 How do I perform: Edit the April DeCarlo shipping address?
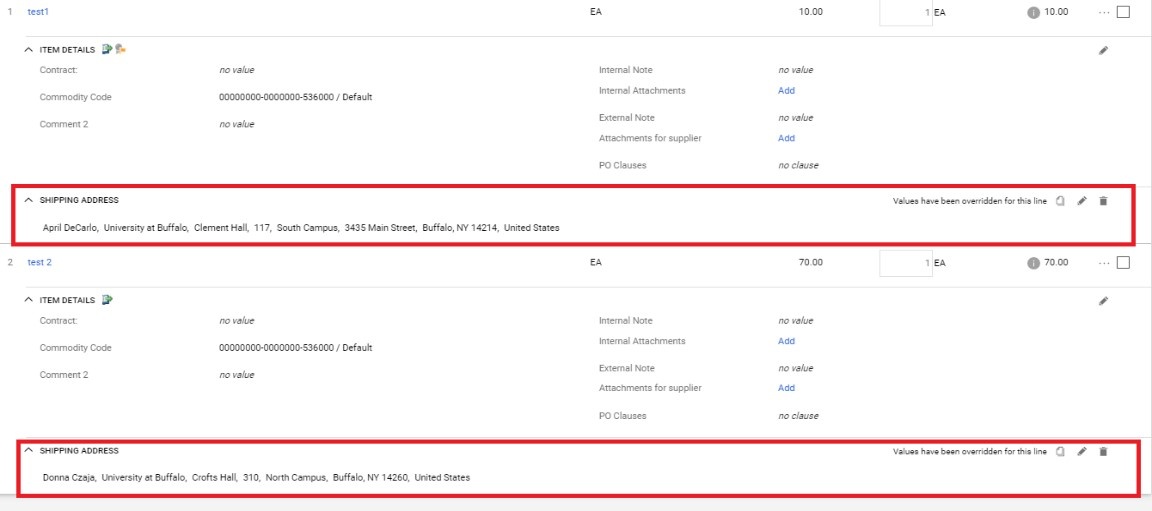pos(1082,201)
